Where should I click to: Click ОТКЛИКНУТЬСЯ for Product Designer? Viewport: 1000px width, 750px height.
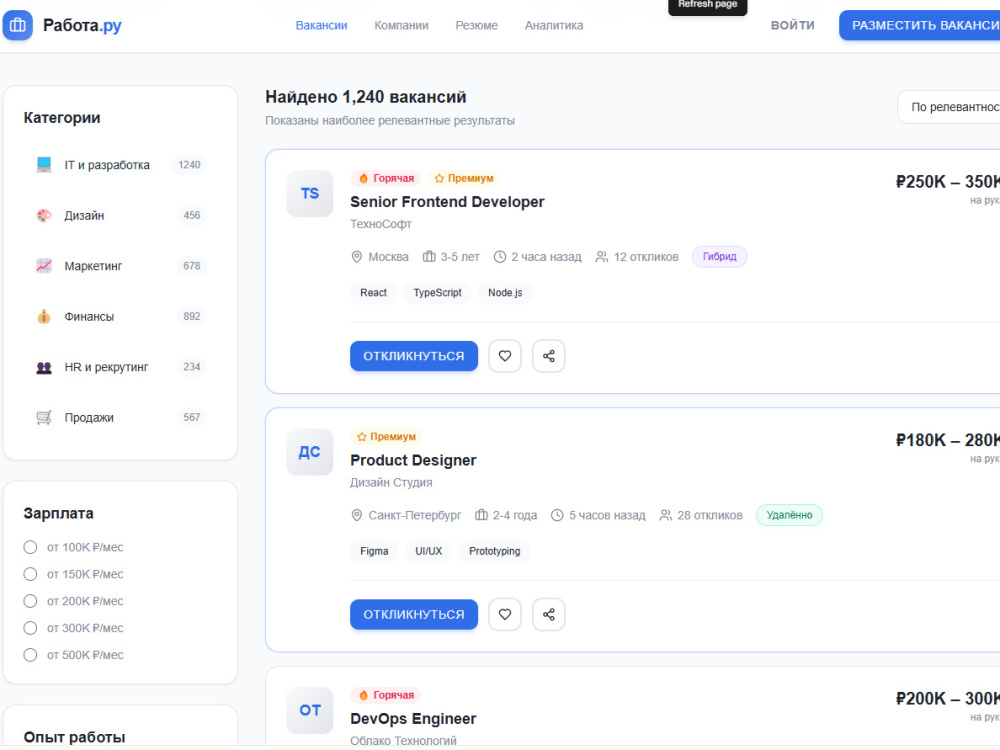414,614
